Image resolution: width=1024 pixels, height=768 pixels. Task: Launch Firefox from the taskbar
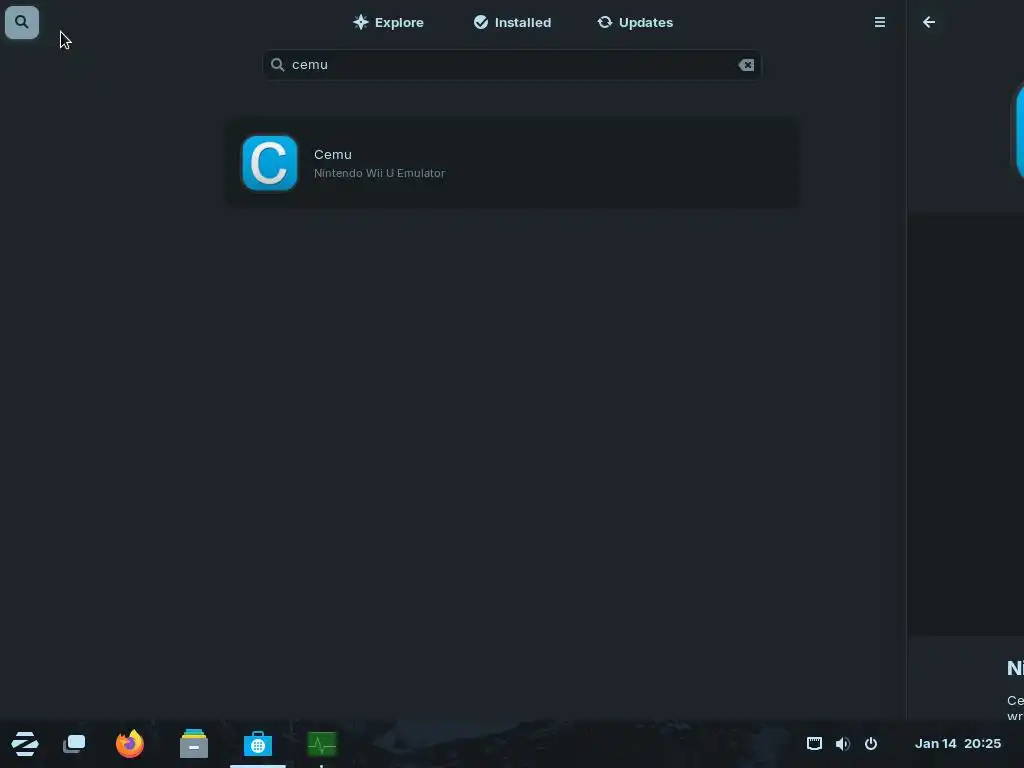coord(129,744)
